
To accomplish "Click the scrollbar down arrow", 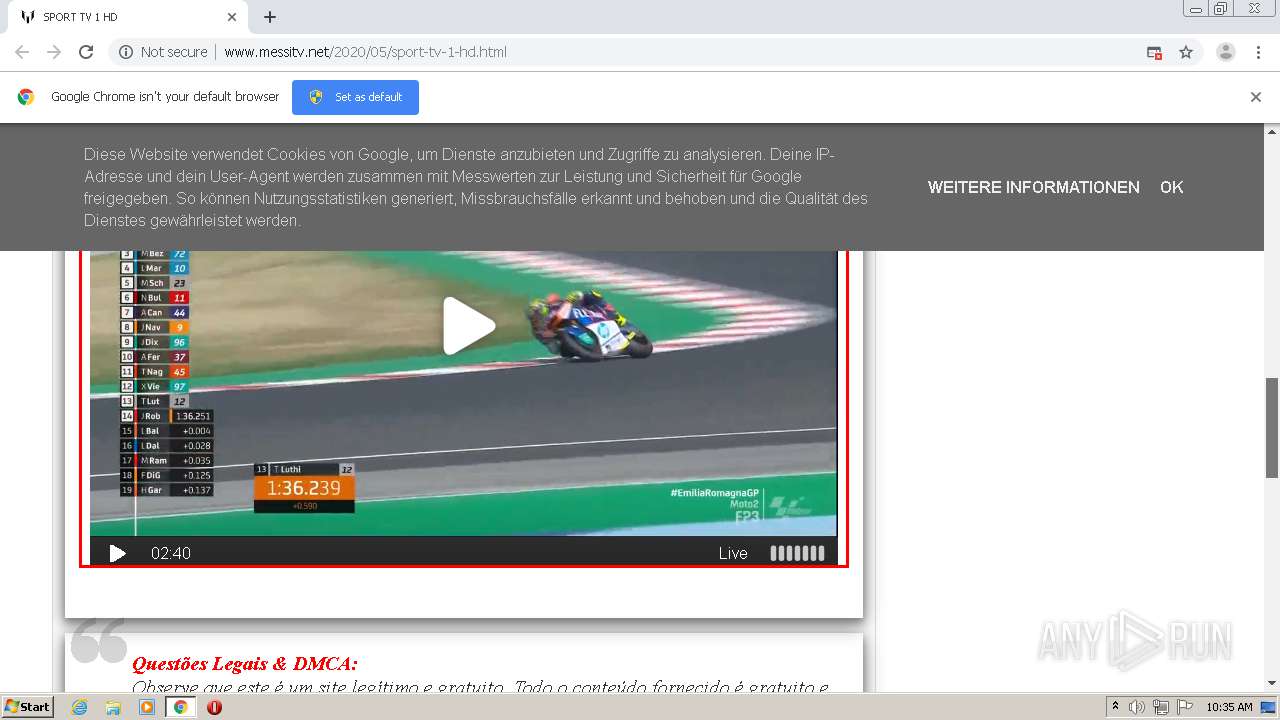I will pyautogui.click(x=1272, y=683).
